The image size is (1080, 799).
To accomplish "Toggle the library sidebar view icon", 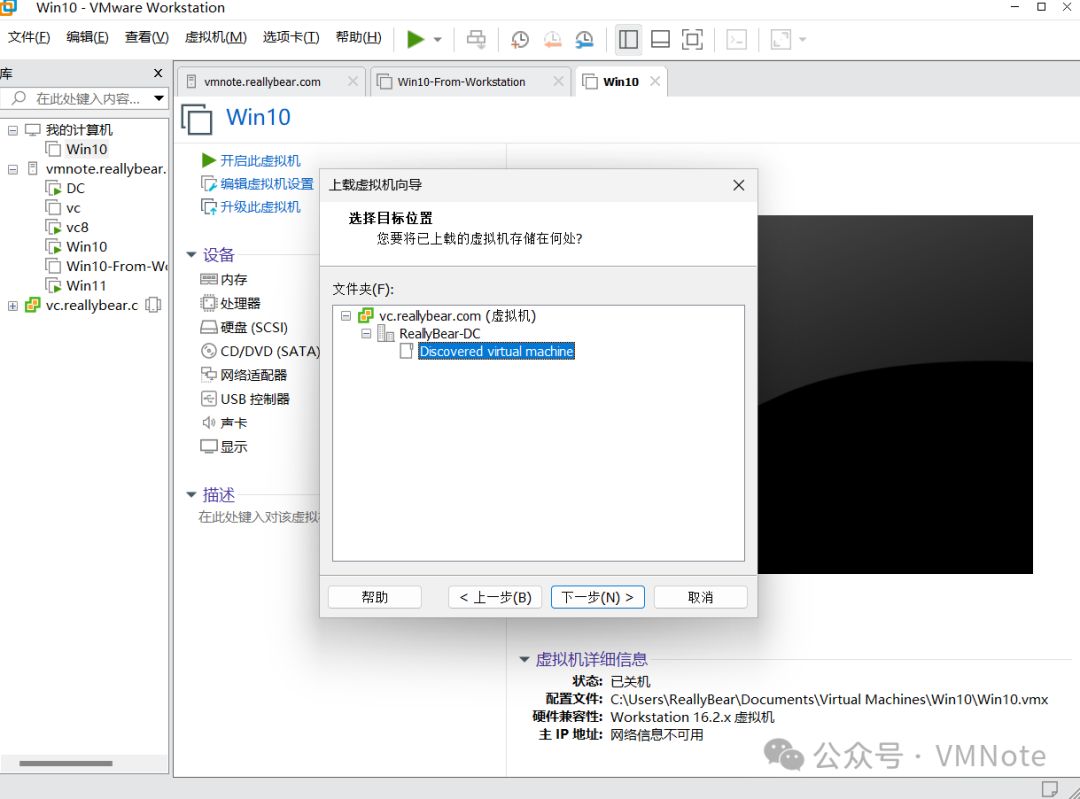I will click(x=628, y=39).
